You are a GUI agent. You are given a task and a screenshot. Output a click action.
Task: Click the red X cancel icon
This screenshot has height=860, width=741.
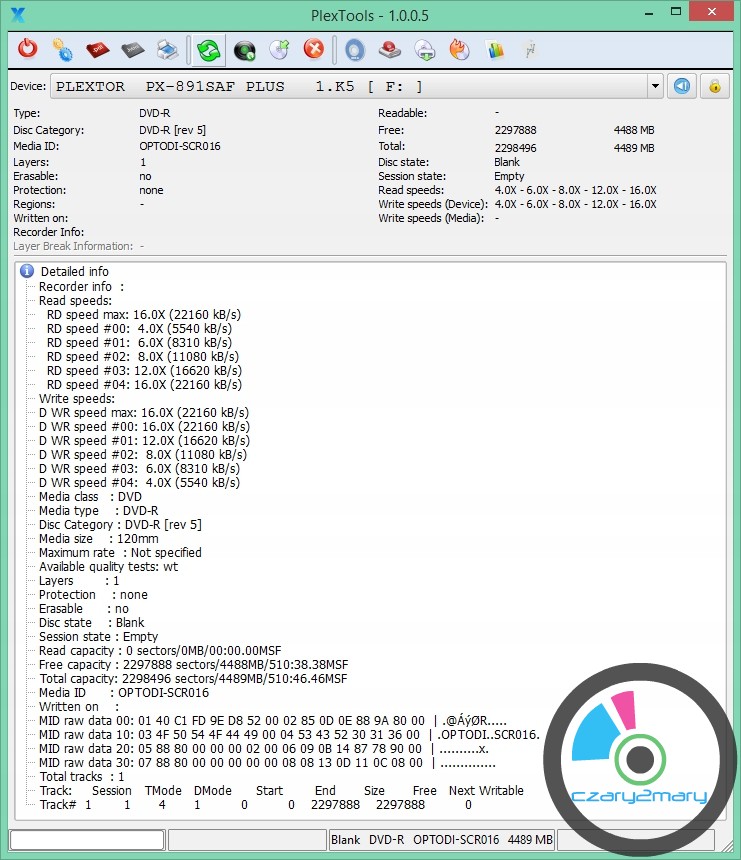point(314,49)
